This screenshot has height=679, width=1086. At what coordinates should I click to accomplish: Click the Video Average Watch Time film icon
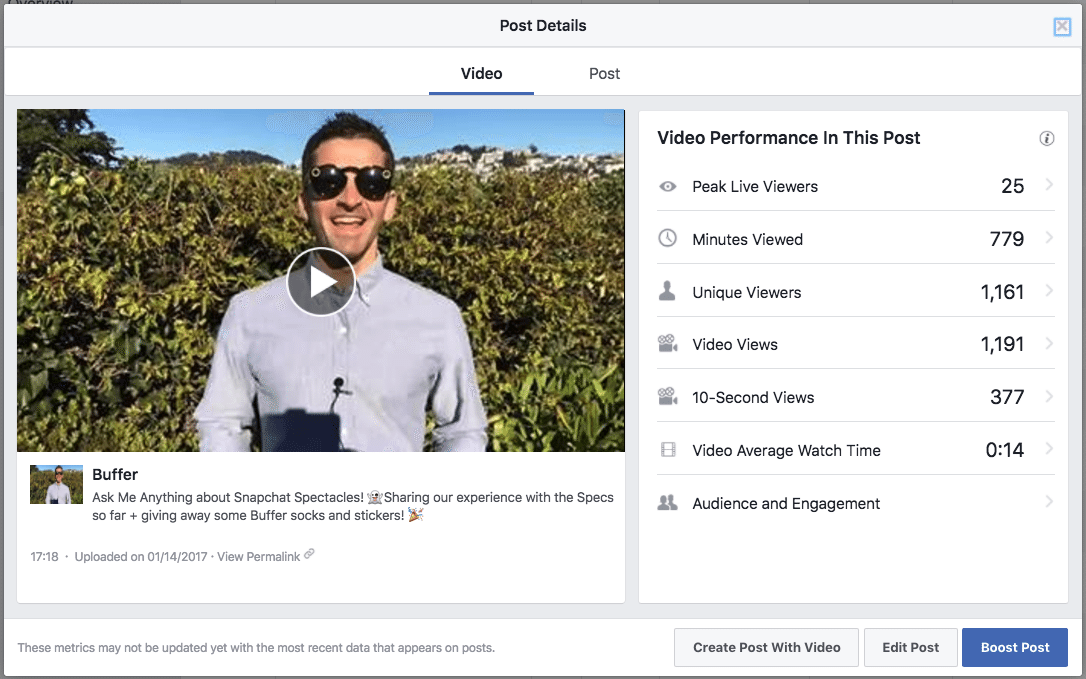click(x=668, y=450)
